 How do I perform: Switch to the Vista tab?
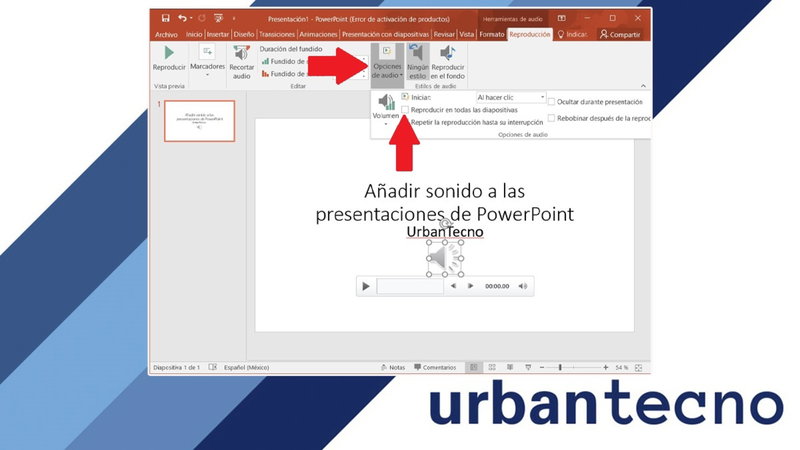(x=466, y=35)
